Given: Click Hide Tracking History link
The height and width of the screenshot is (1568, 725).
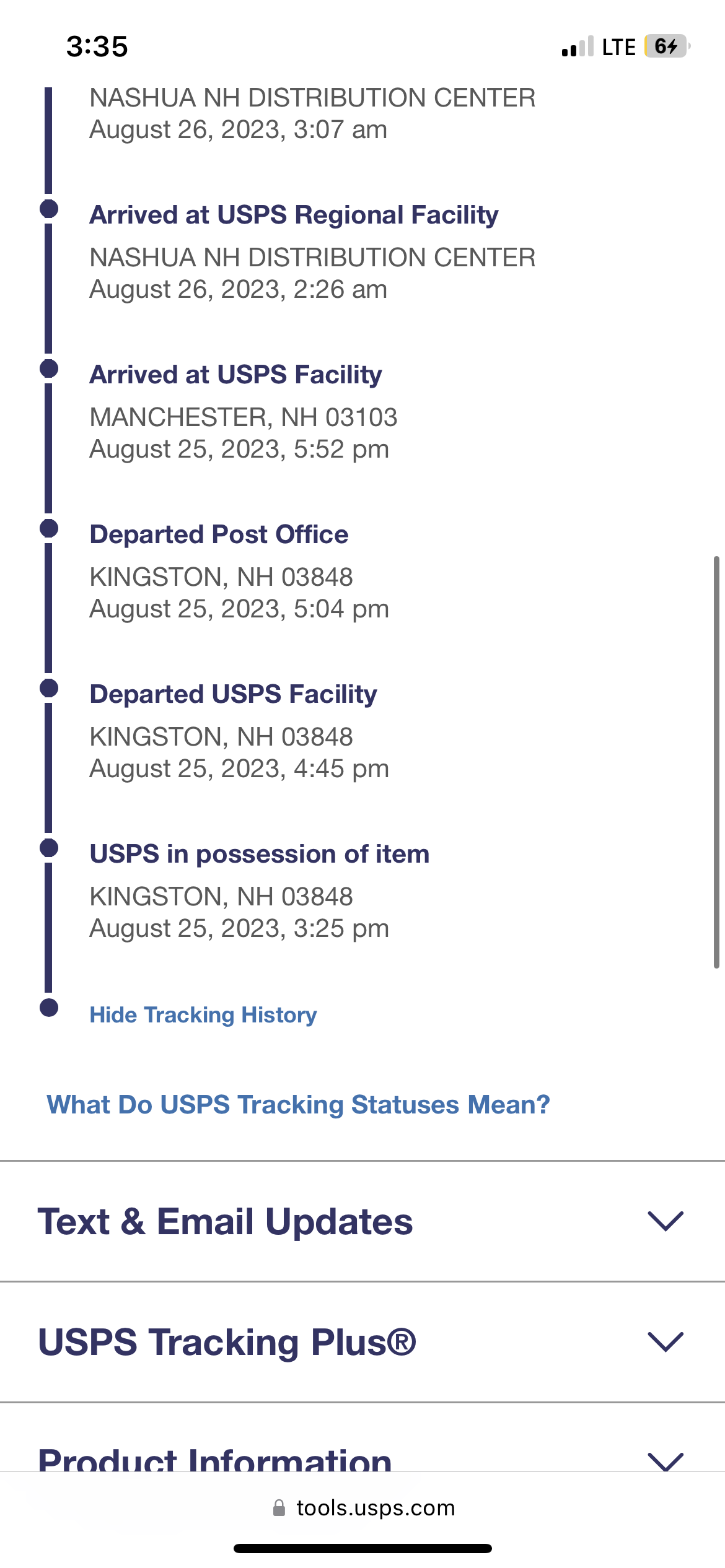Looking at the screenshot, I should point(203,1015).
